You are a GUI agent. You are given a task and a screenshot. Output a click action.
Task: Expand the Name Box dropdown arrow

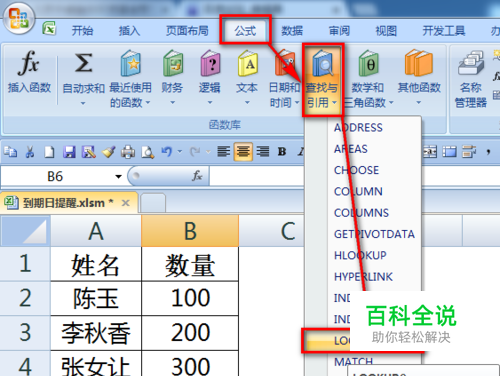[x=118, y=176]
